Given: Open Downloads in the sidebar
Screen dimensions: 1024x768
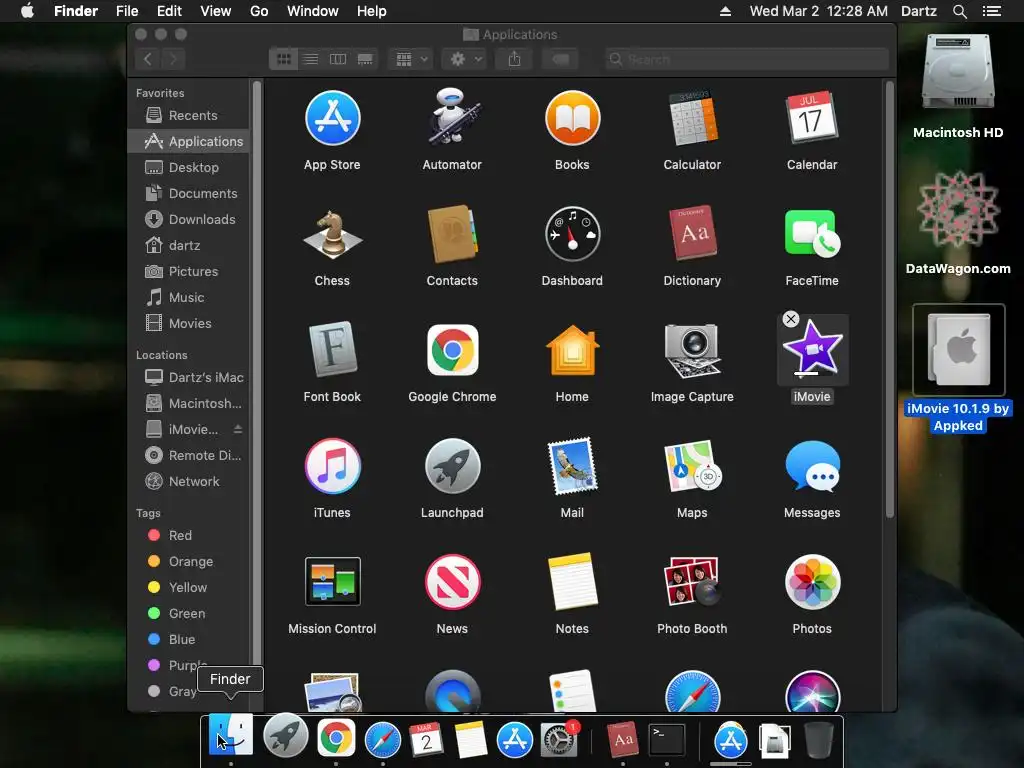Looking at the screenshot, I should pos(188,219).
